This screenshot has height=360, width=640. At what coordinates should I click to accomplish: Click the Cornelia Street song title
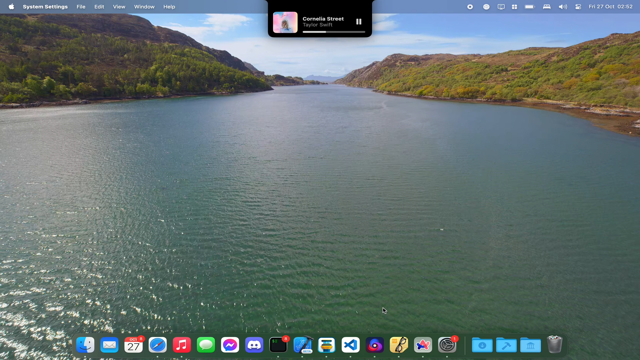pyautogui.click(x=323, y=19)
